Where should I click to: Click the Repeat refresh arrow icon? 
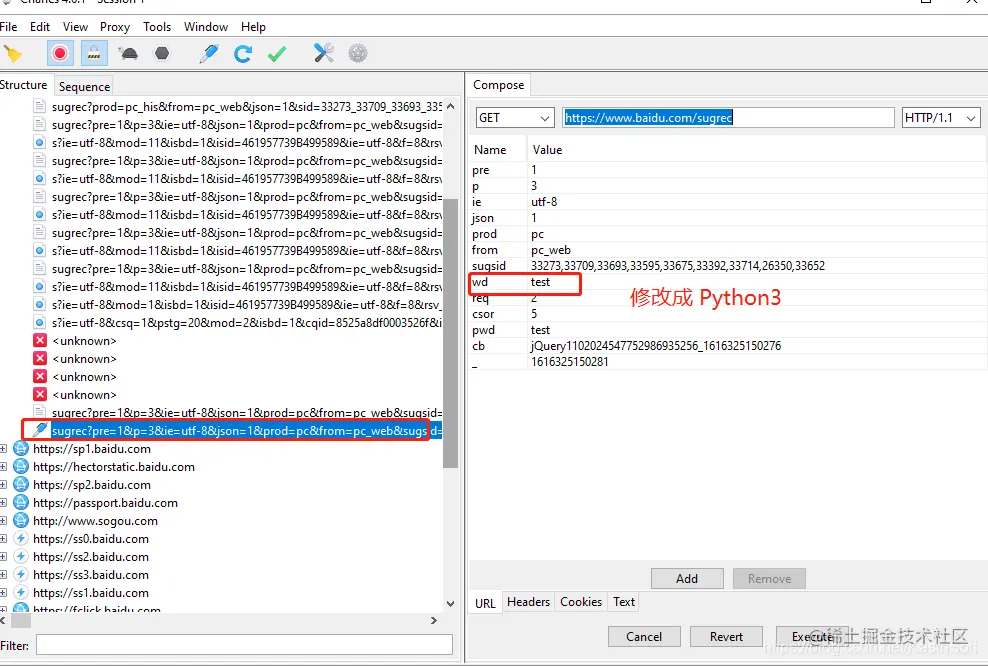243,54
